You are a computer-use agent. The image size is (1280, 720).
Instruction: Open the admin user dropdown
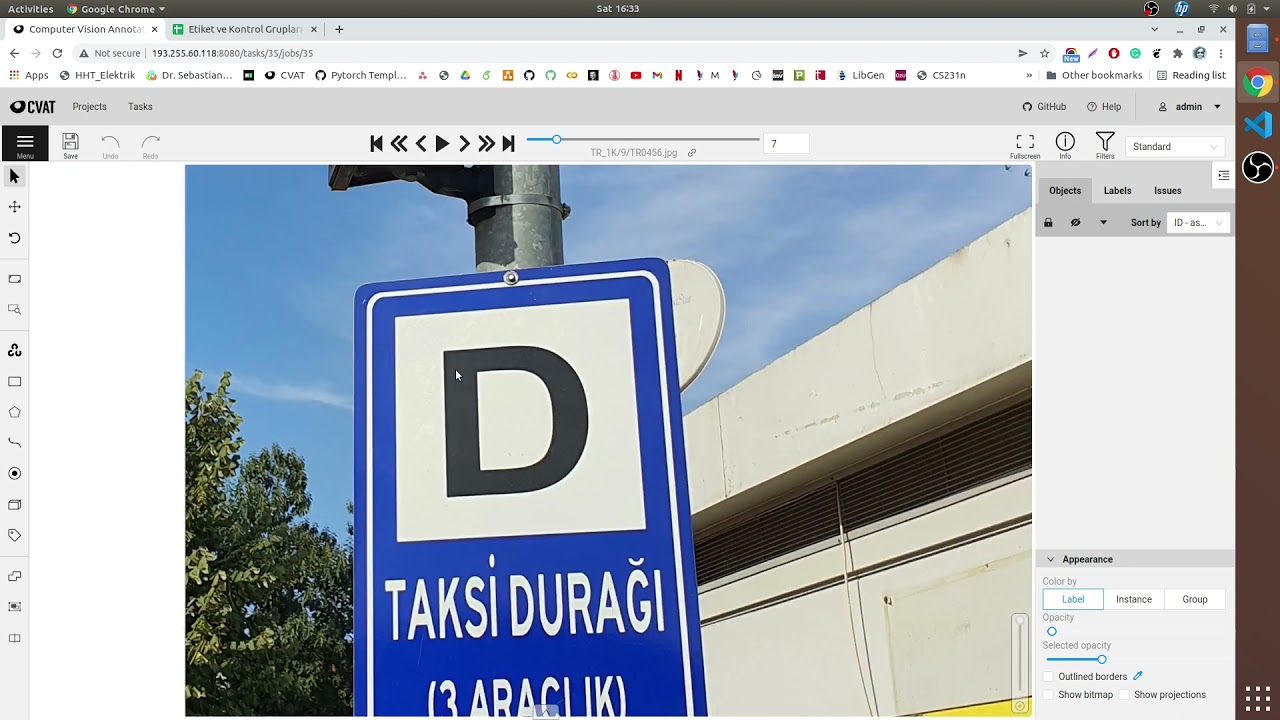tap(1190, 107)
